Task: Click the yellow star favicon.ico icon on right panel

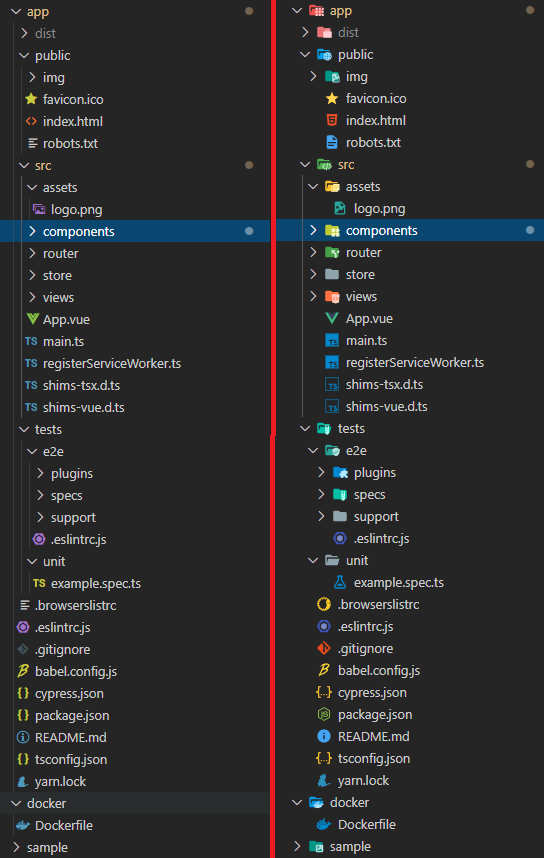Action: pos(332,98)
